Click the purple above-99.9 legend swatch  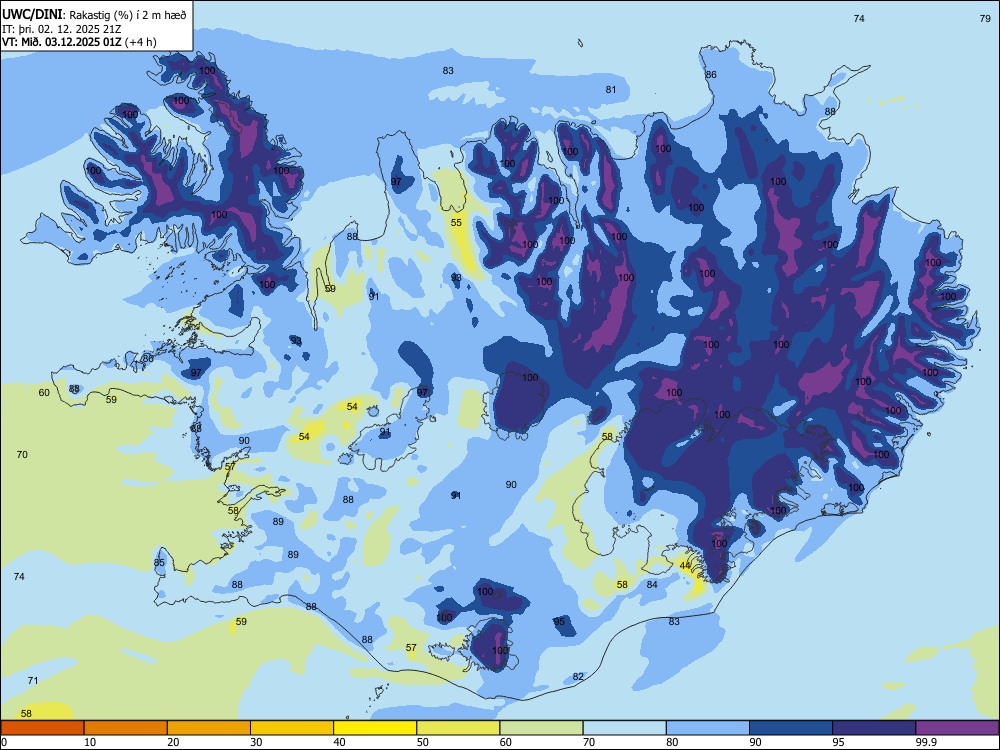coord(957,728)
